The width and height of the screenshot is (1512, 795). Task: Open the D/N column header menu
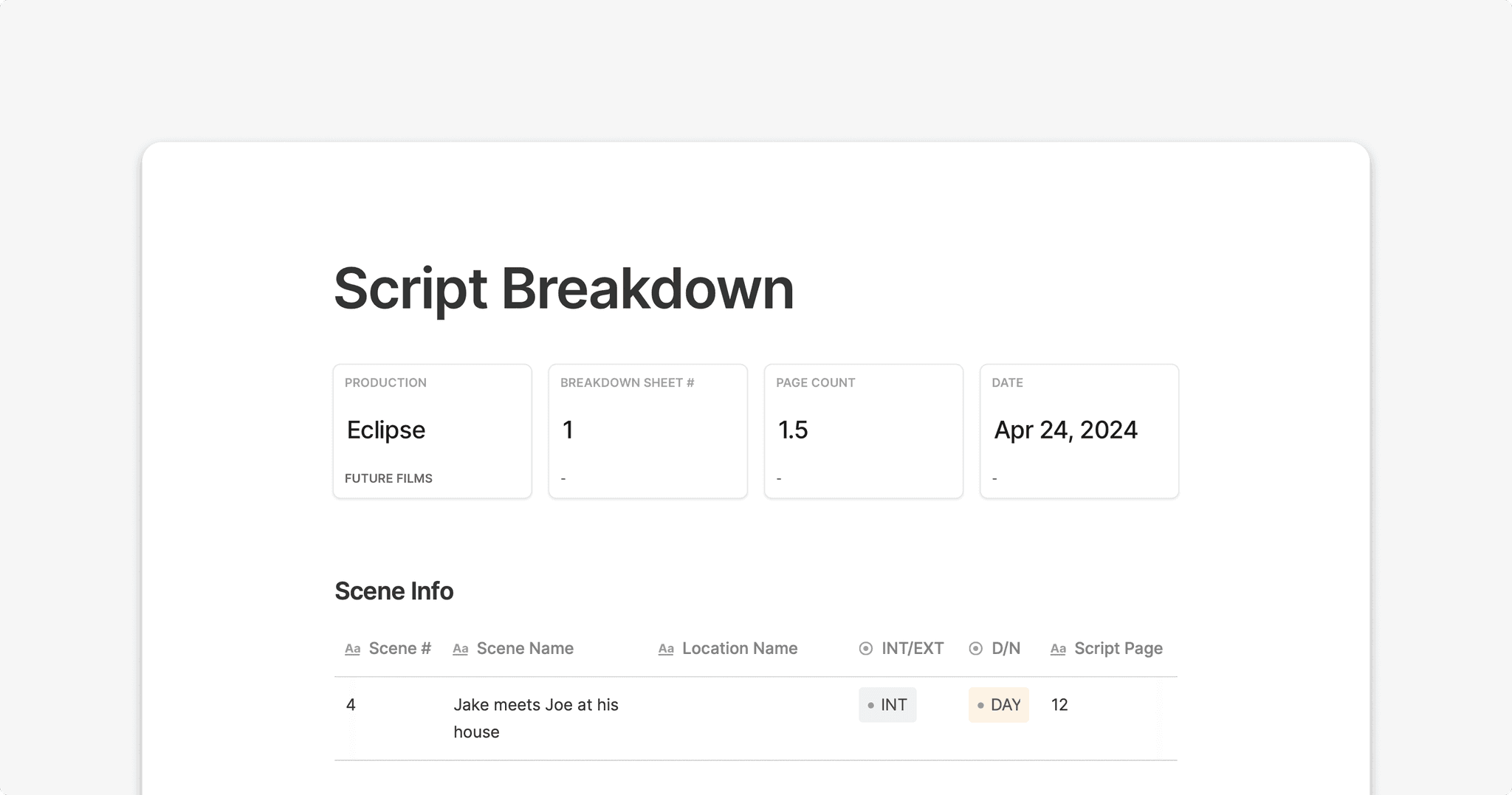click(x=1006, y=648)
